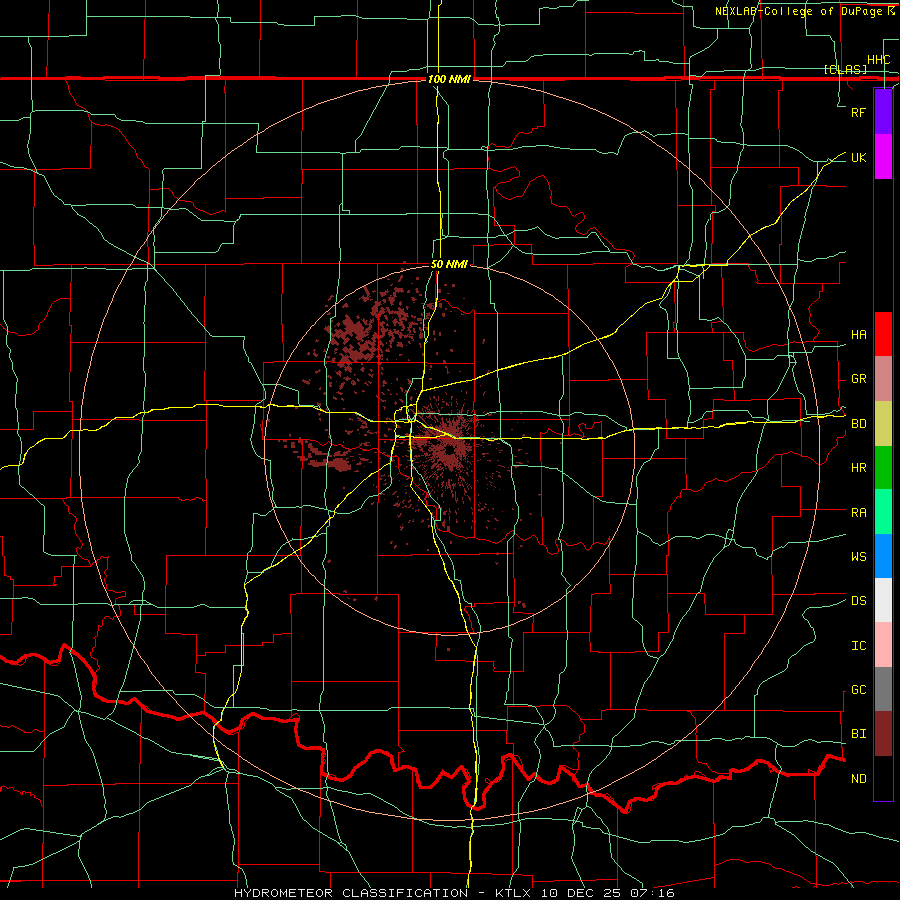Click the HA legend label

858,335
